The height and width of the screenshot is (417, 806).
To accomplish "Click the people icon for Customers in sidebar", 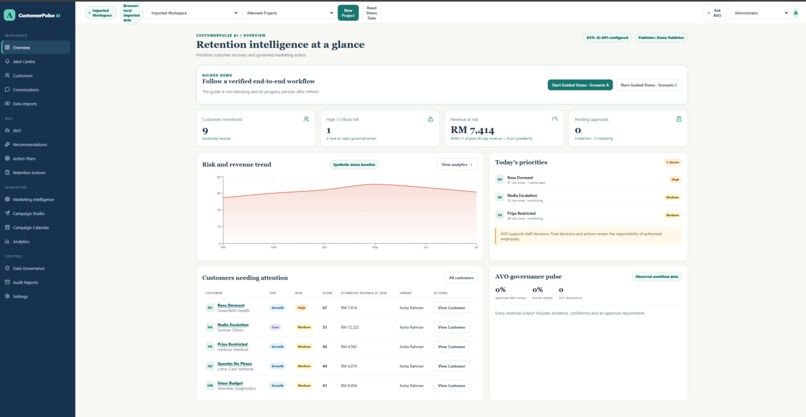I will [x=7, y=76].
